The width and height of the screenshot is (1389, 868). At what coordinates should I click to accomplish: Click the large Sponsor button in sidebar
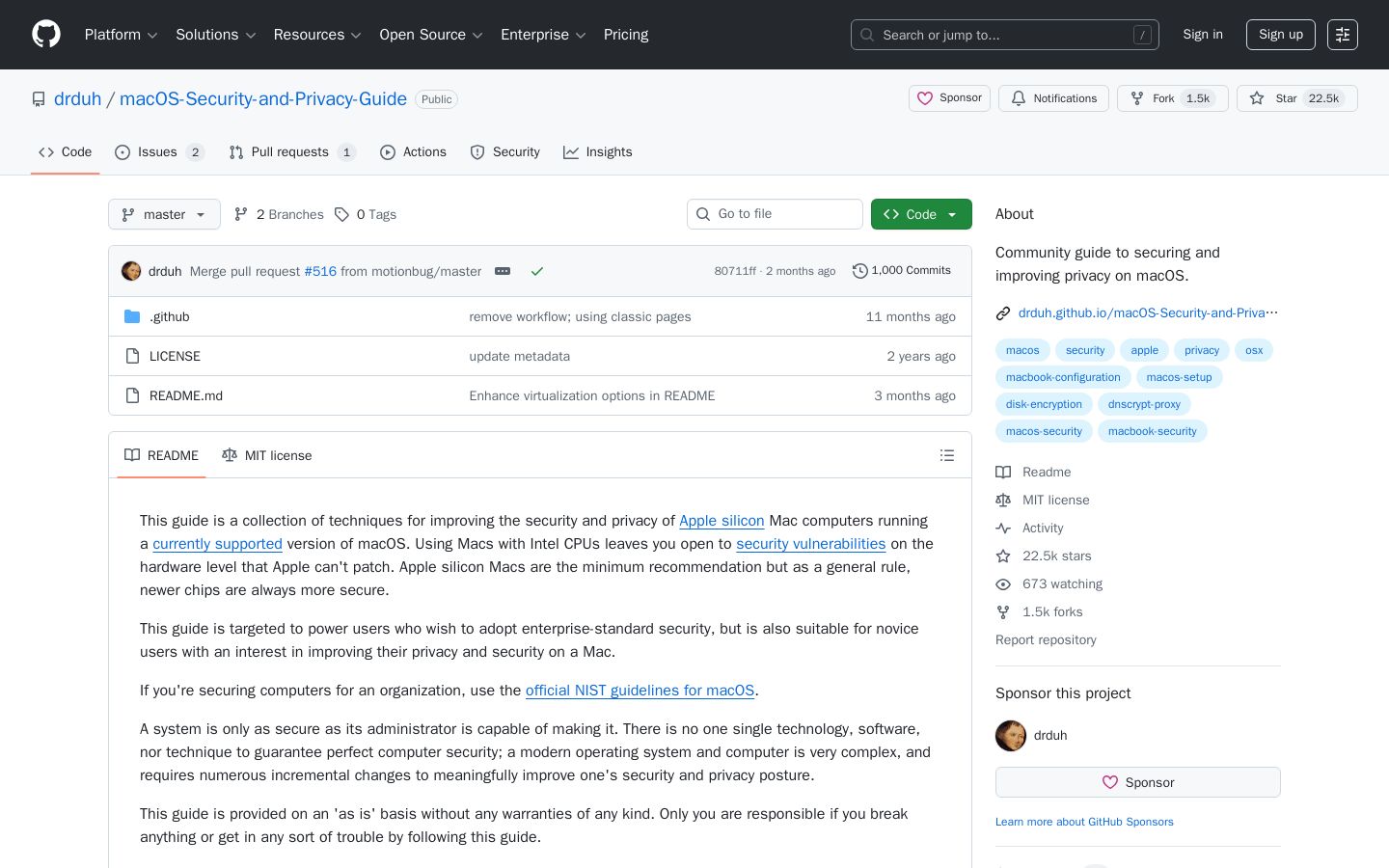coord(1138,782)
